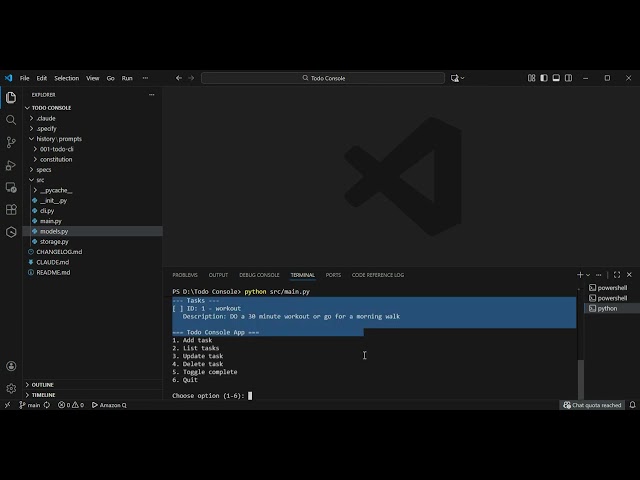Open Run and Debug view icon

tap(11, 165)
